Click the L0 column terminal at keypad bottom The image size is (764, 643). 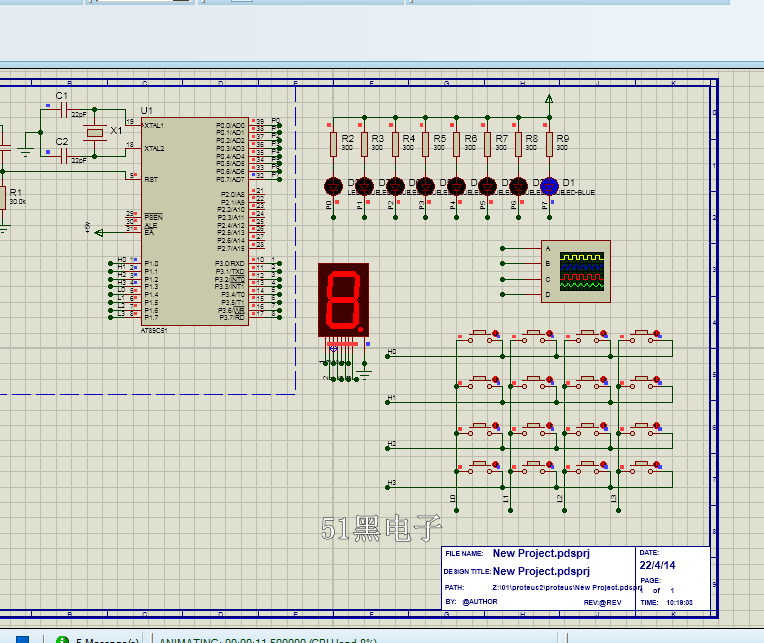[457, 510]
